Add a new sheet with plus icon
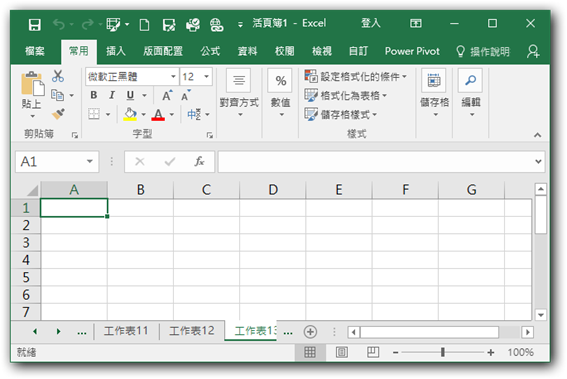567x379 pixels. click(310, 332)
